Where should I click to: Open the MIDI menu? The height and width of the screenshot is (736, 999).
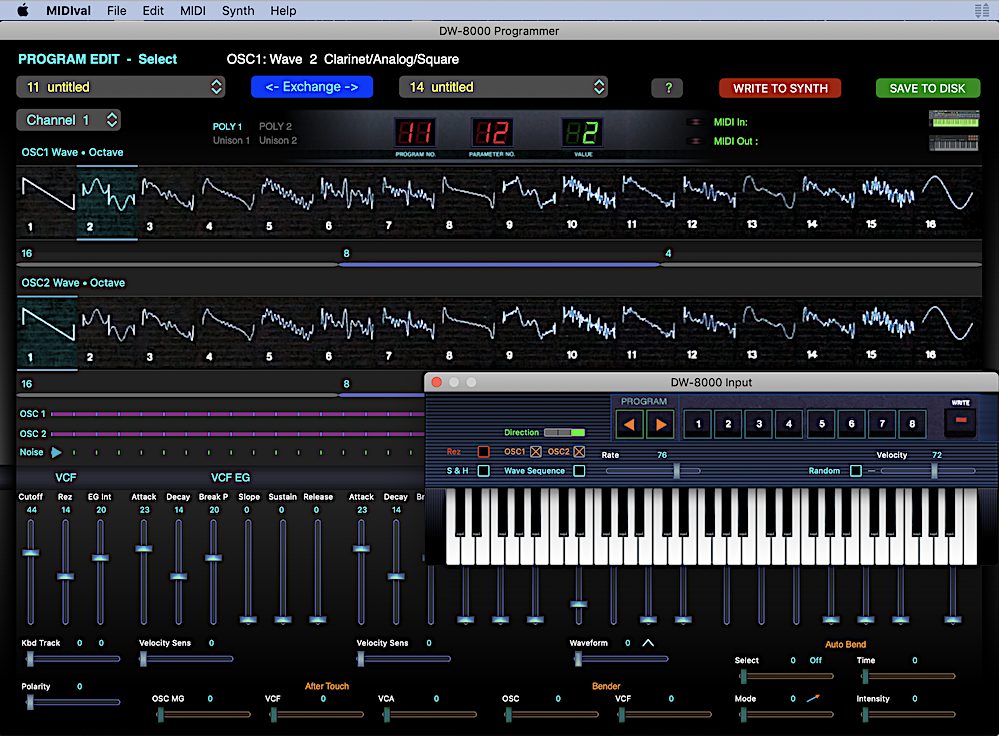[193, 11]
